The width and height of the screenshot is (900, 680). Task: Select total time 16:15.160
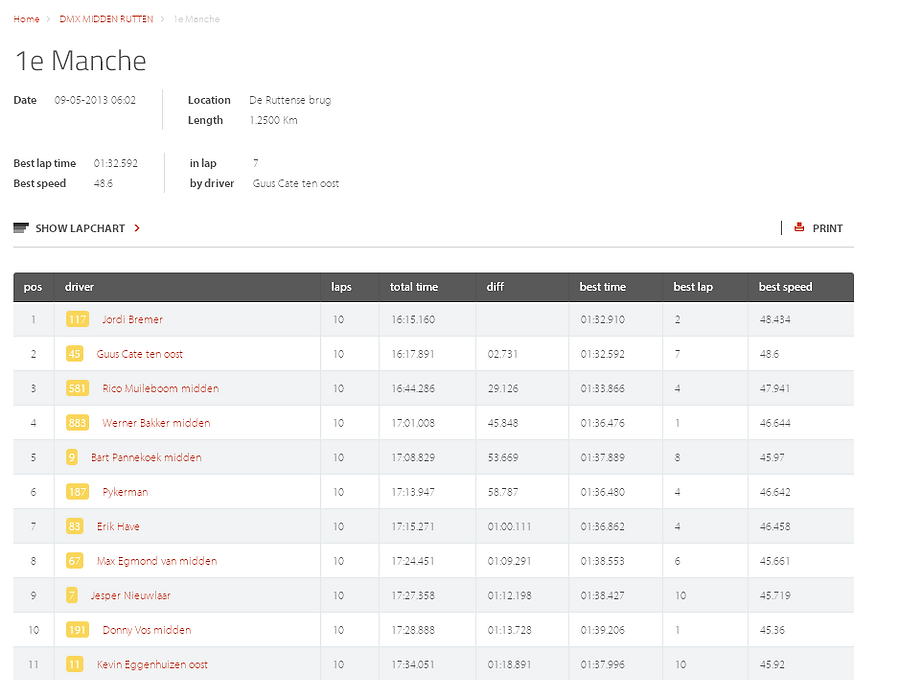(x=413, y=319)
